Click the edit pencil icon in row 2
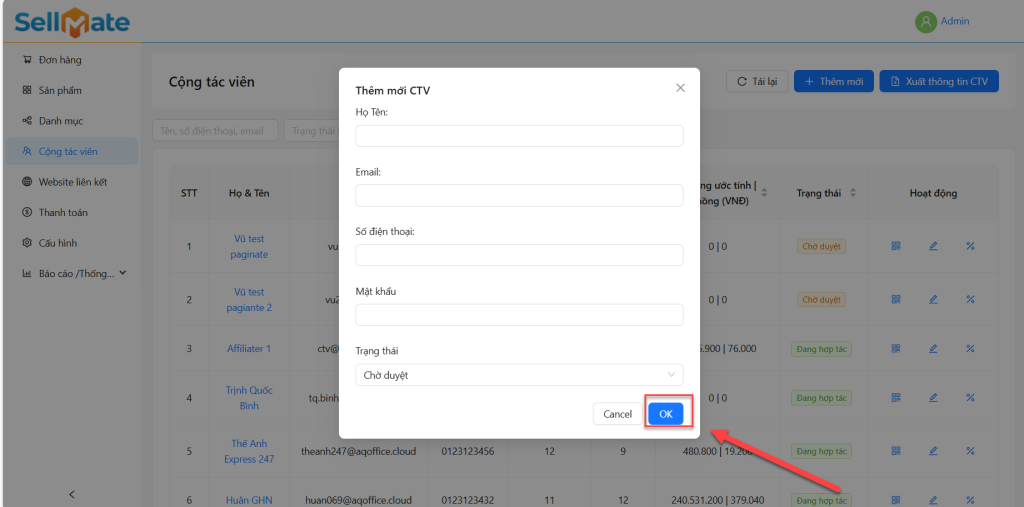The width and height of the screenshot is (1024, 507). pyautogui.click(x=933, y=299)
